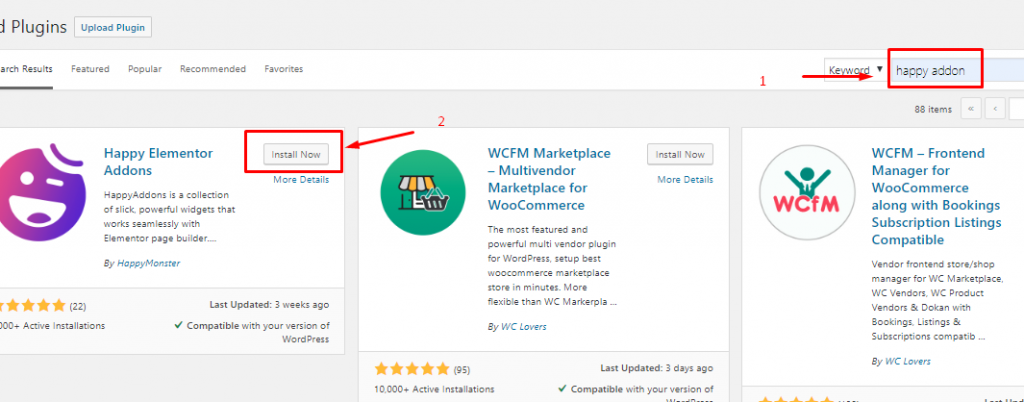The image size is (1024, 402).
Task: Click the (22) rating count of Happy Addons
Action: [x=77, y=305]
